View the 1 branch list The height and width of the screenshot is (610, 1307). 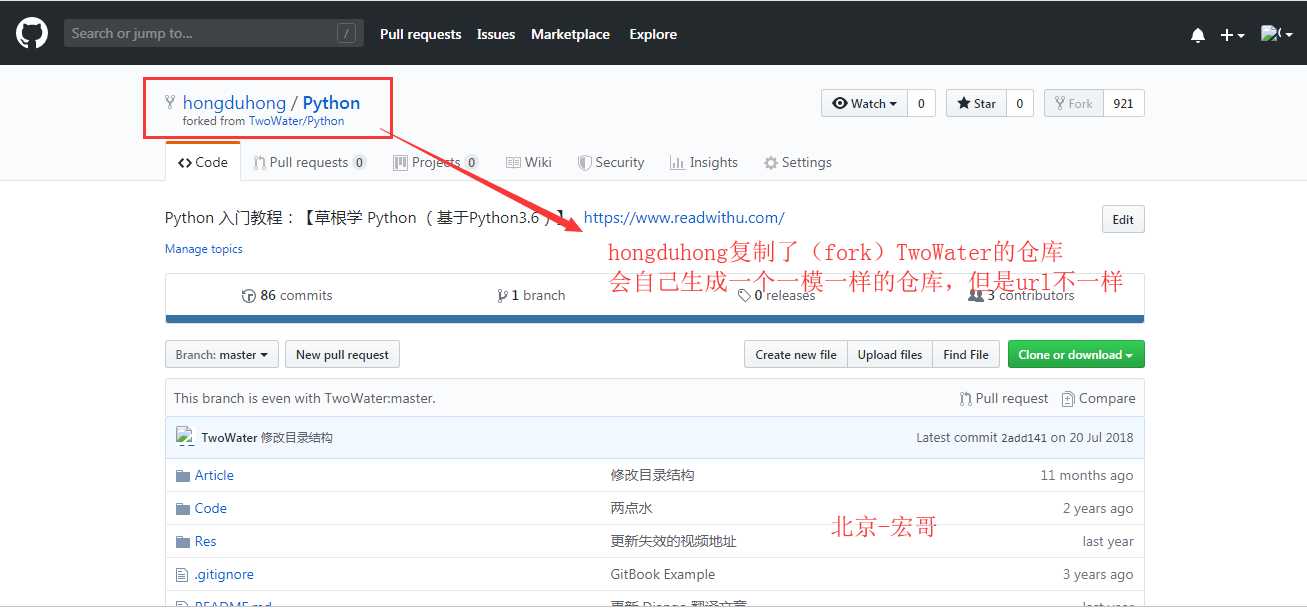531,295
